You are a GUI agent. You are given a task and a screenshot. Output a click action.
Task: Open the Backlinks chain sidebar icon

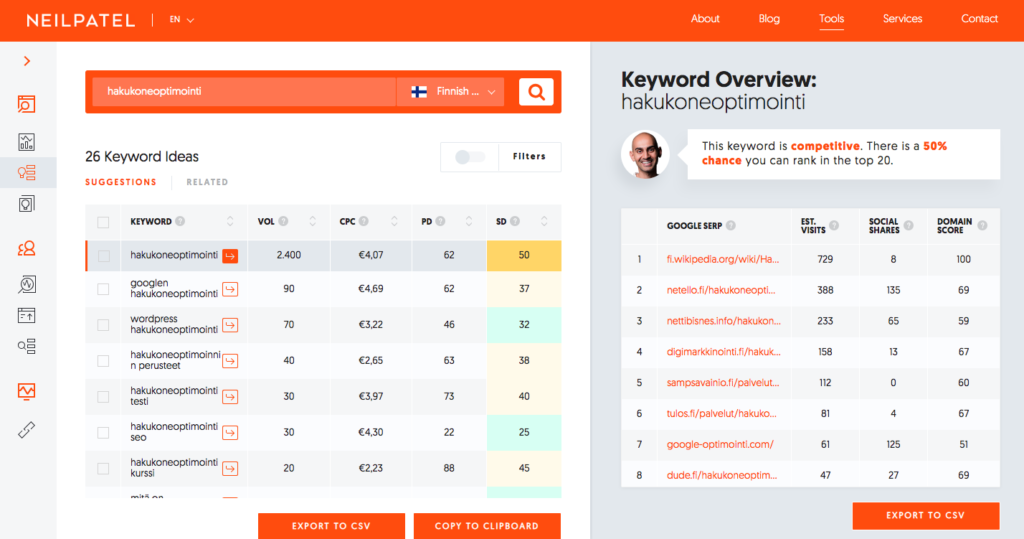coord(26,429)
